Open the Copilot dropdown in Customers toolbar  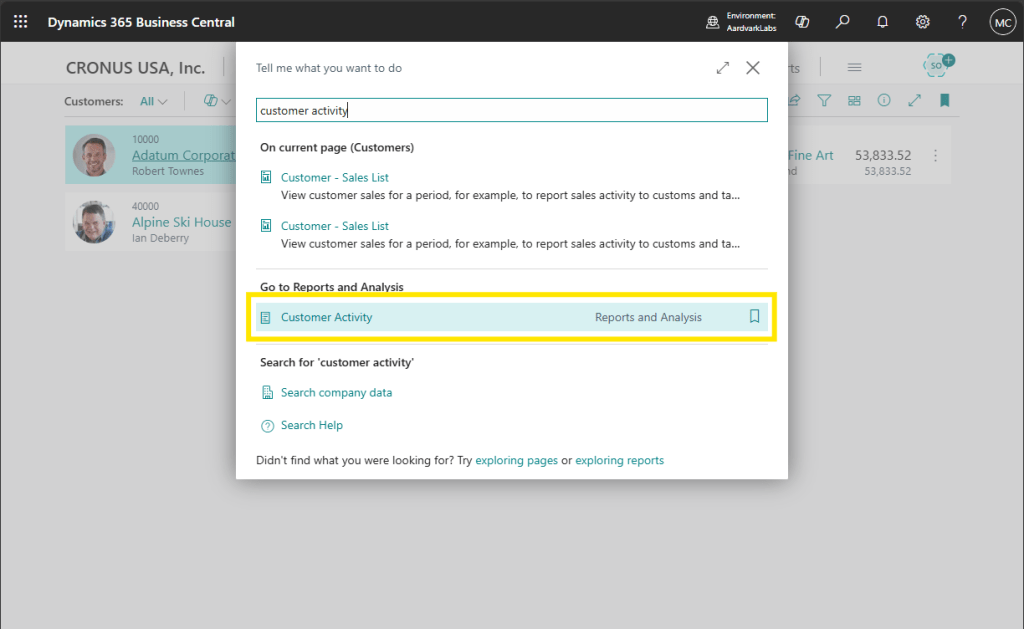coord(216,101)
